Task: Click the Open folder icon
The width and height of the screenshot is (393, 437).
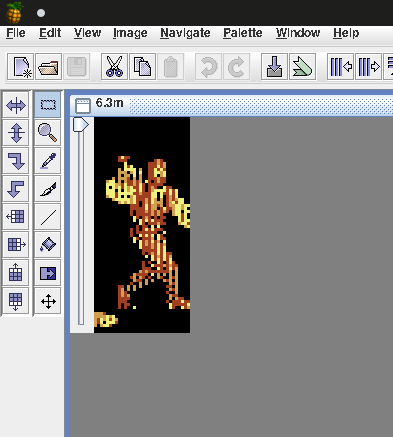Action: (49, 66)
